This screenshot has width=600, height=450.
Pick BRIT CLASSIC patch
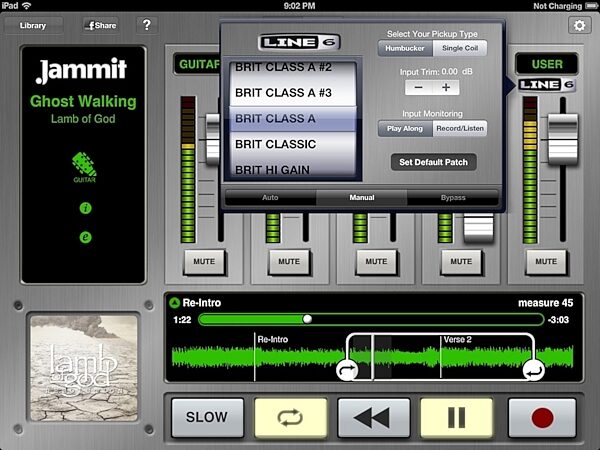(293, 144)
